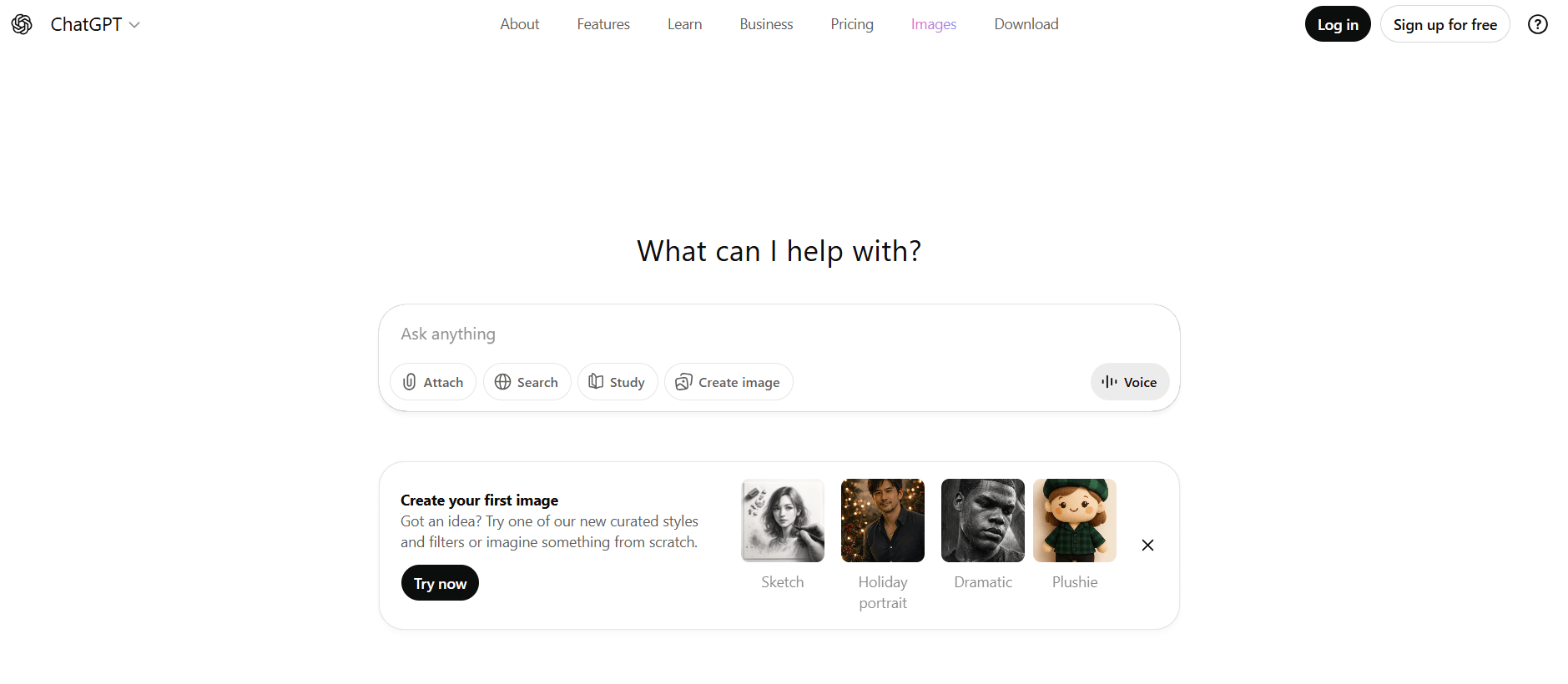1568x684 pixels.
Task: Expand the ChatGPT dropdown chevron
Action: coord(134,25)
